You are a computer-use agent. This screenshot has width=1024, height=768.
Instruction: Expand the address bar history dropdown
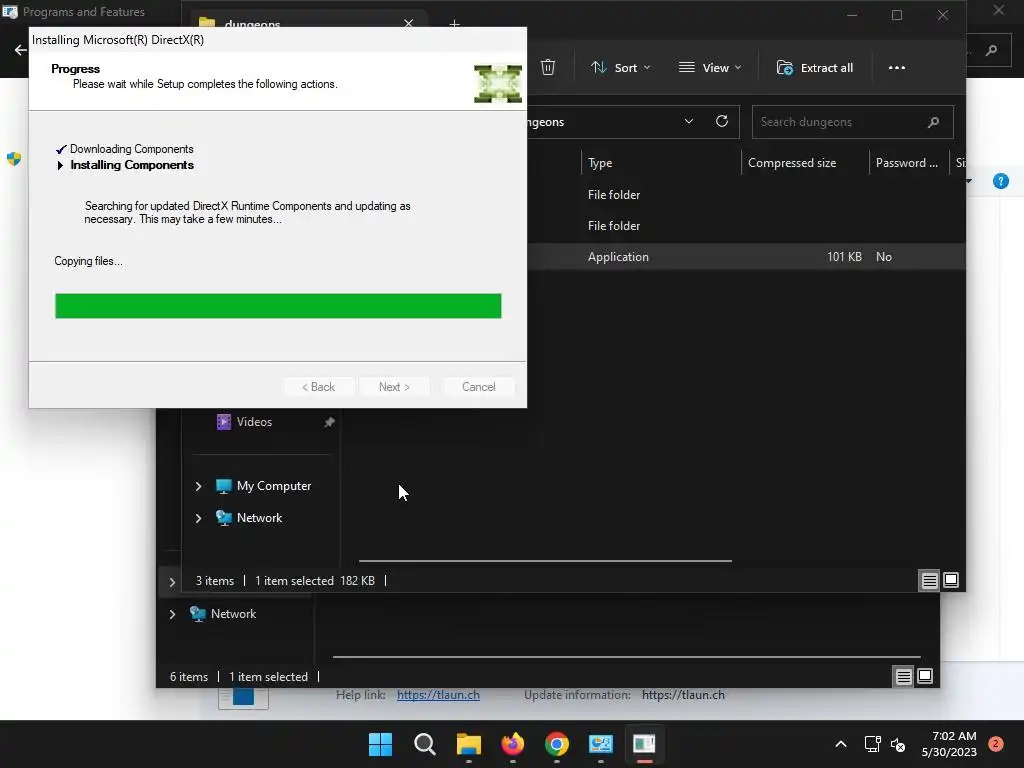pyautogui.click(x=688, y=121)
